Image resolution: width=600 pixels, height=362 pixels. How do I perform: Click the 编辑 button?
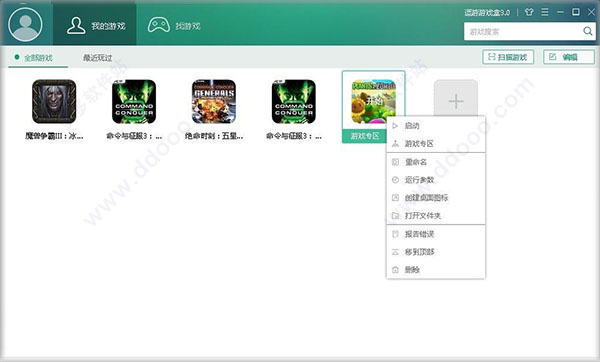point(569,57)
